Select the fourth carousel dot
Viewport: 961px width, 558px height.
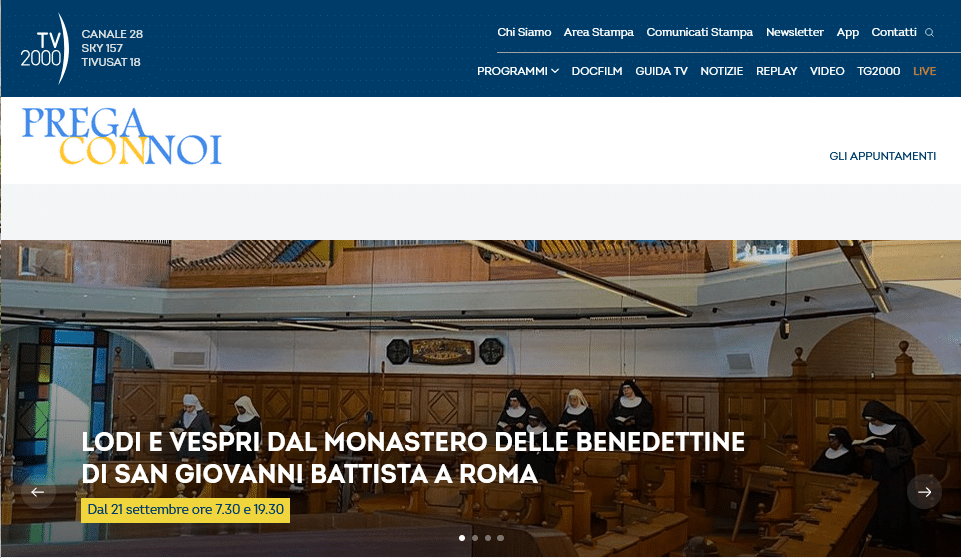[x=500, y=538]
